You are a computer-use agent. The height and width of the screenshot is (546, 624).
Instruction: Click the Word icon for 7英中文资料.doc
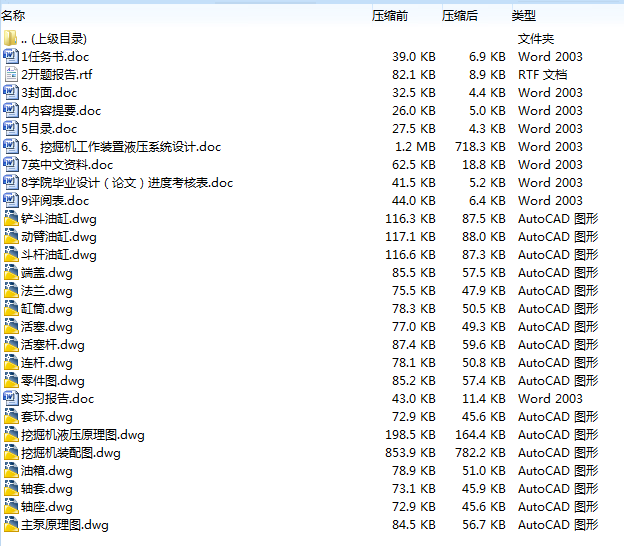(x=11, y=164)
